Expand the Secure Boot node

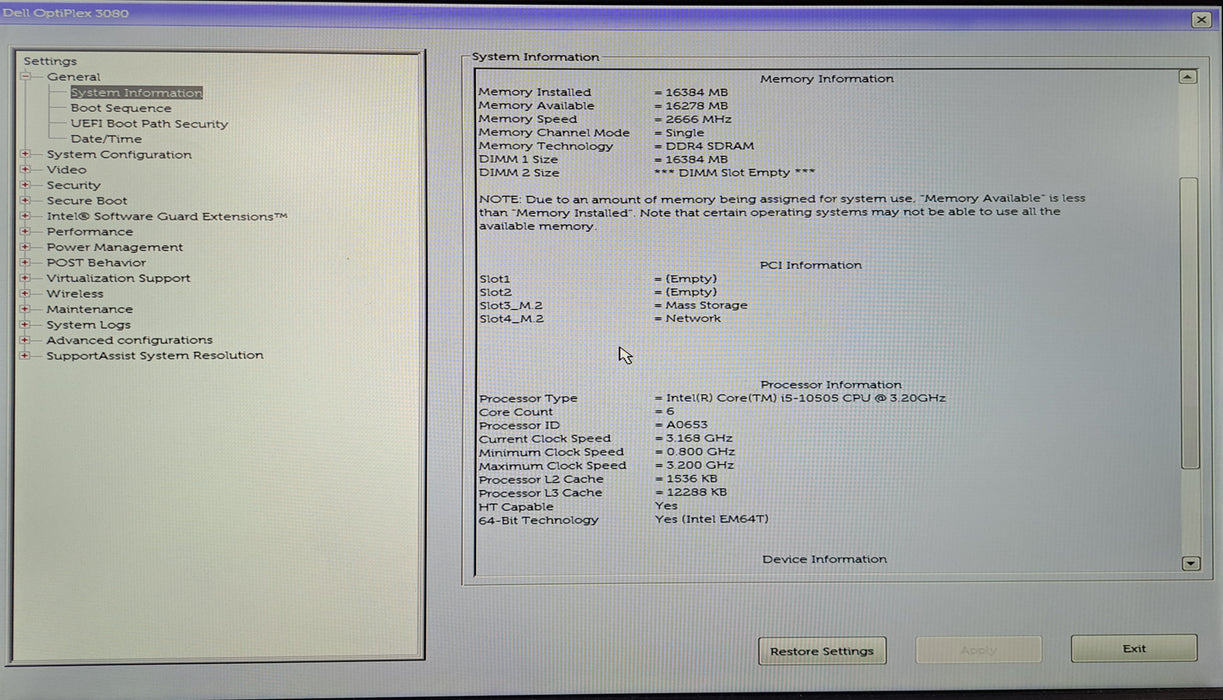point(26,201)
